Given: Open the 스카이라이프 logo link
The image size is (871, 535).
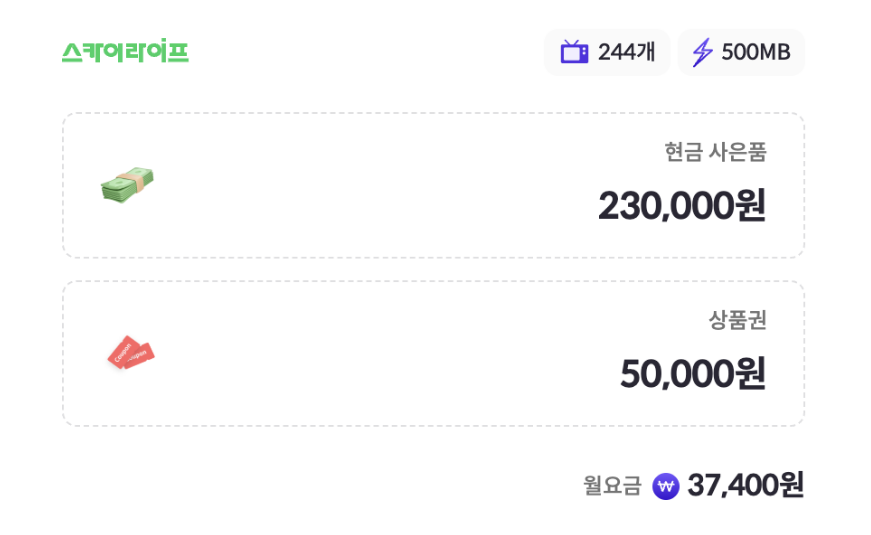Looking at the screenshot, I should pos(125,52).
